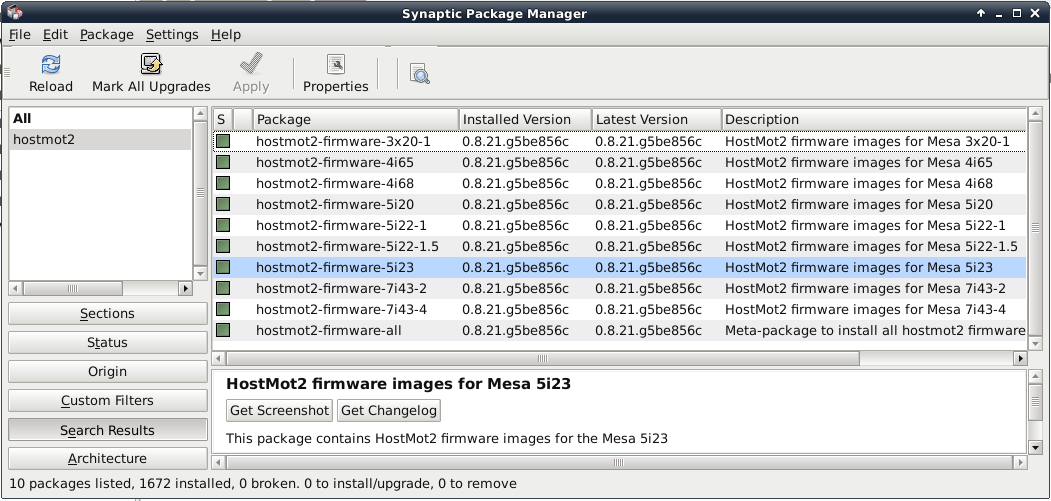Viewport: 1051px width, 501px height.
Task: Open the Help menu
Action: coord(225,34)
